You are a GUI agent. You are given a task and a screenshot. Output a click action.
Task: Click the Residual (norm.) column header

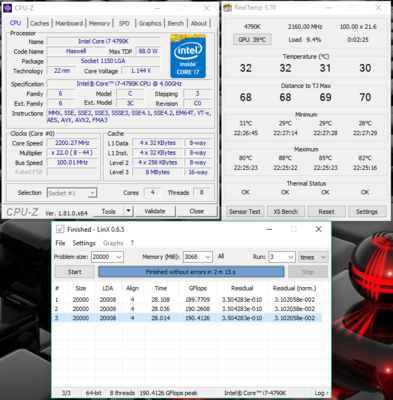coord(294,288)
